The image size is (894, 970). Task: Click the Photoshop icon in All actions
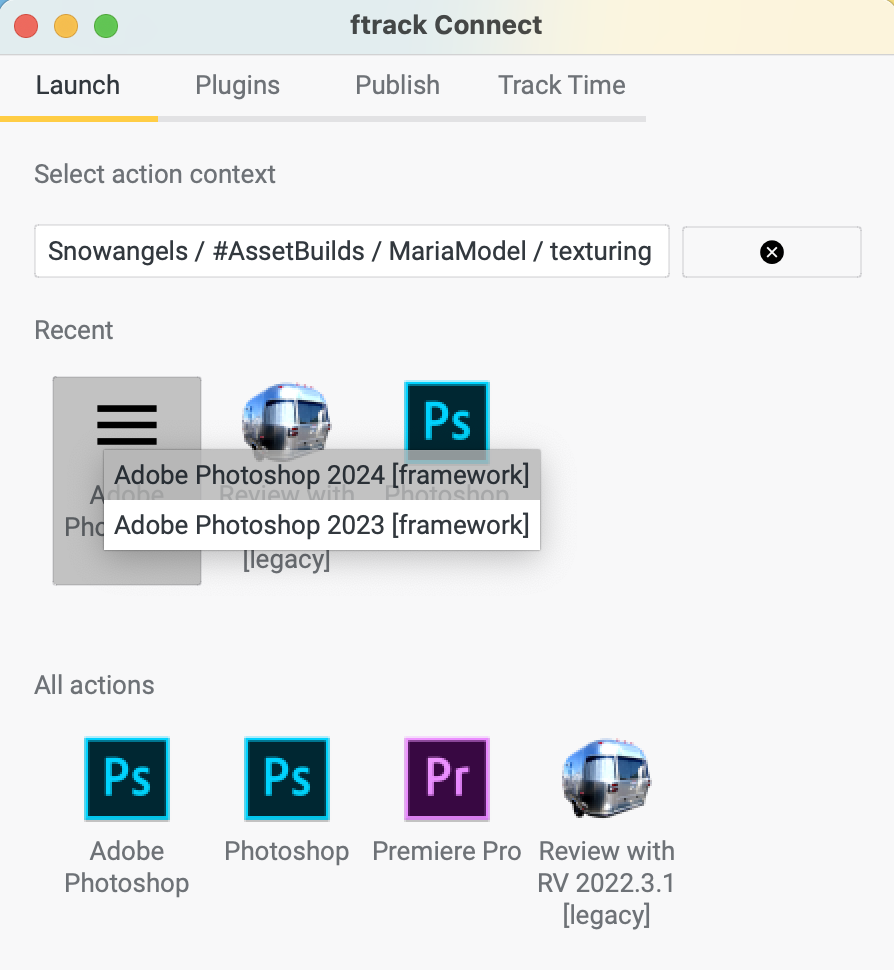286,779
